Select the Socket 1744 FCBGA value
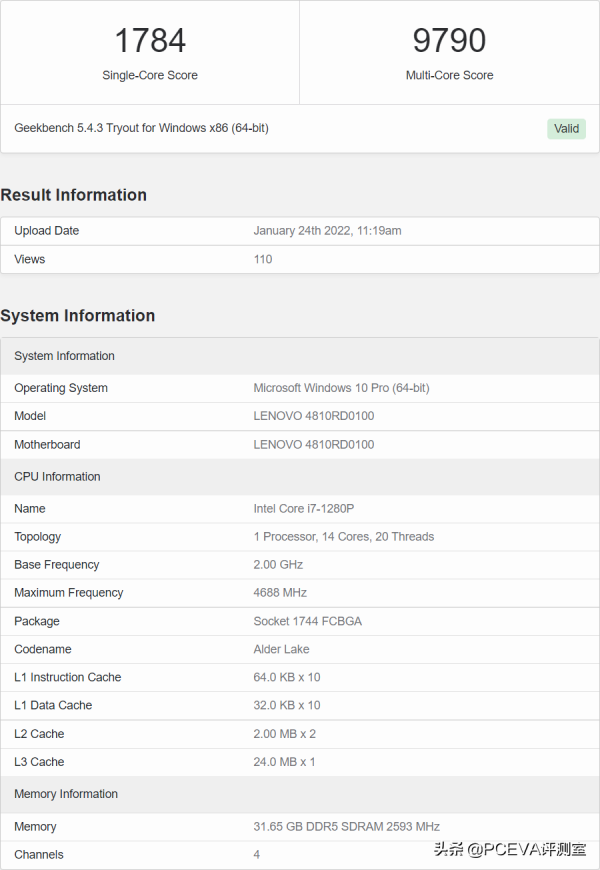 click(307, 621)
